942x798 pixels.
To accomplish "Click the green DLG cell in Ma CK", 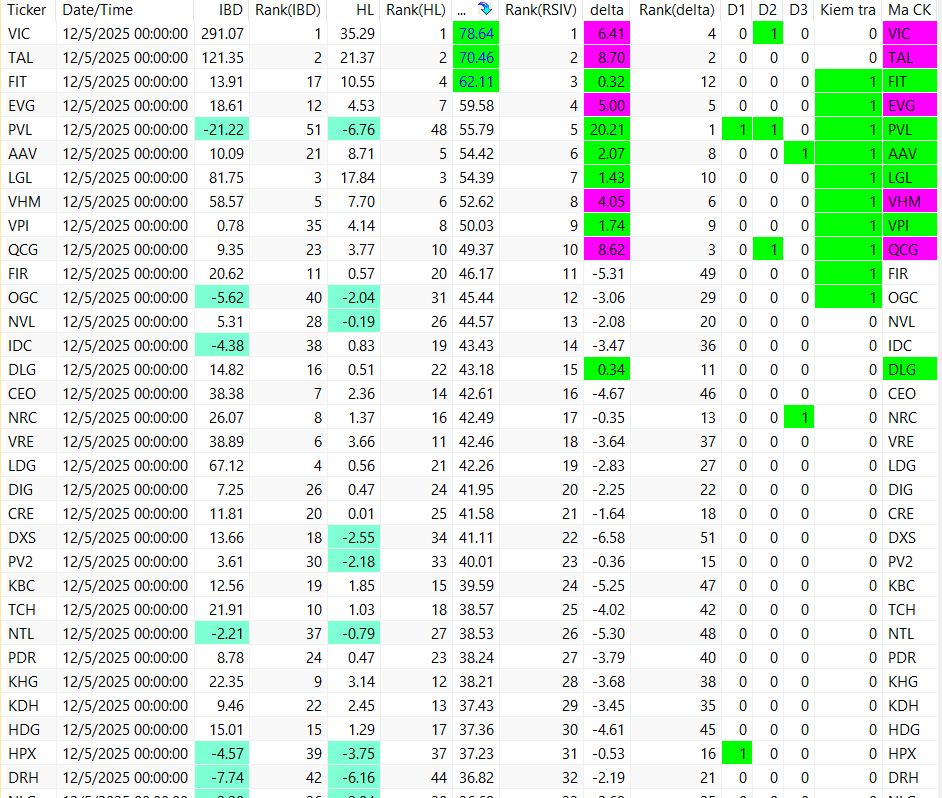I will (910, 370).
